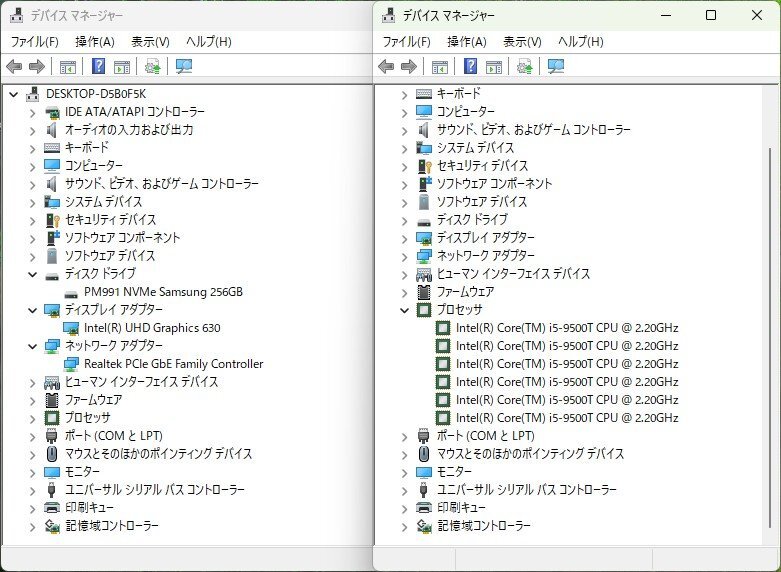The image size is (781, 572).
Task: Collapse ディスク ドライブ in left window
Action: [x=32, y=274]
